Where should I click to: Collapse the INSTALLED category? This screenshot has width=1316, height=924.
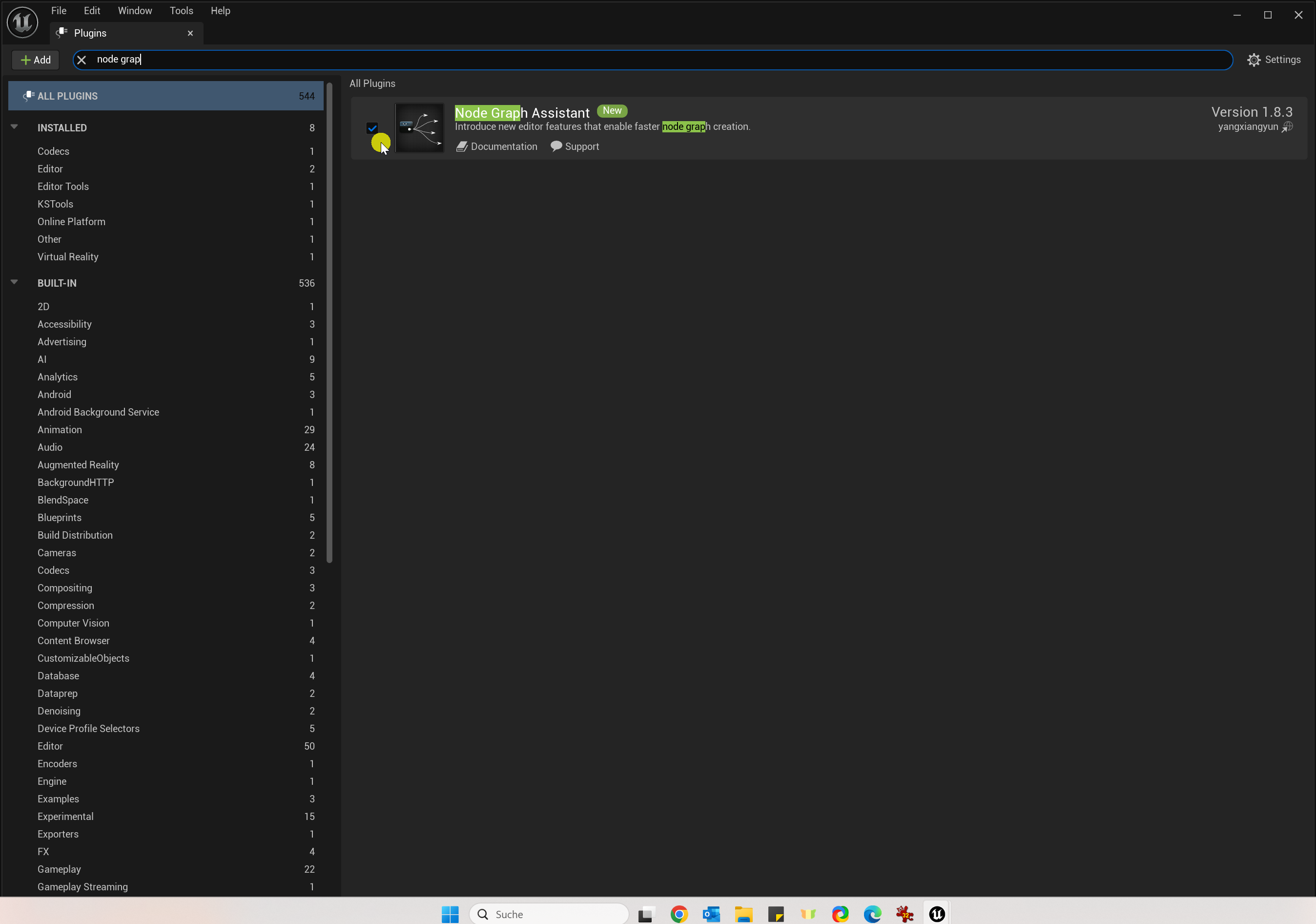click(x=14, y=127)
